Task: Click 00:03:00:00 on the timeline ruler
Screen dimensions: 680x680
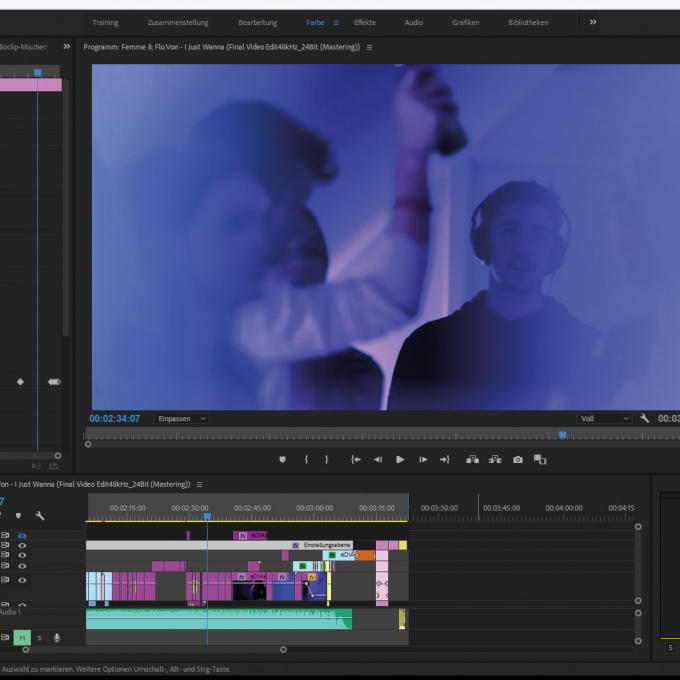Action: (314, 508)
